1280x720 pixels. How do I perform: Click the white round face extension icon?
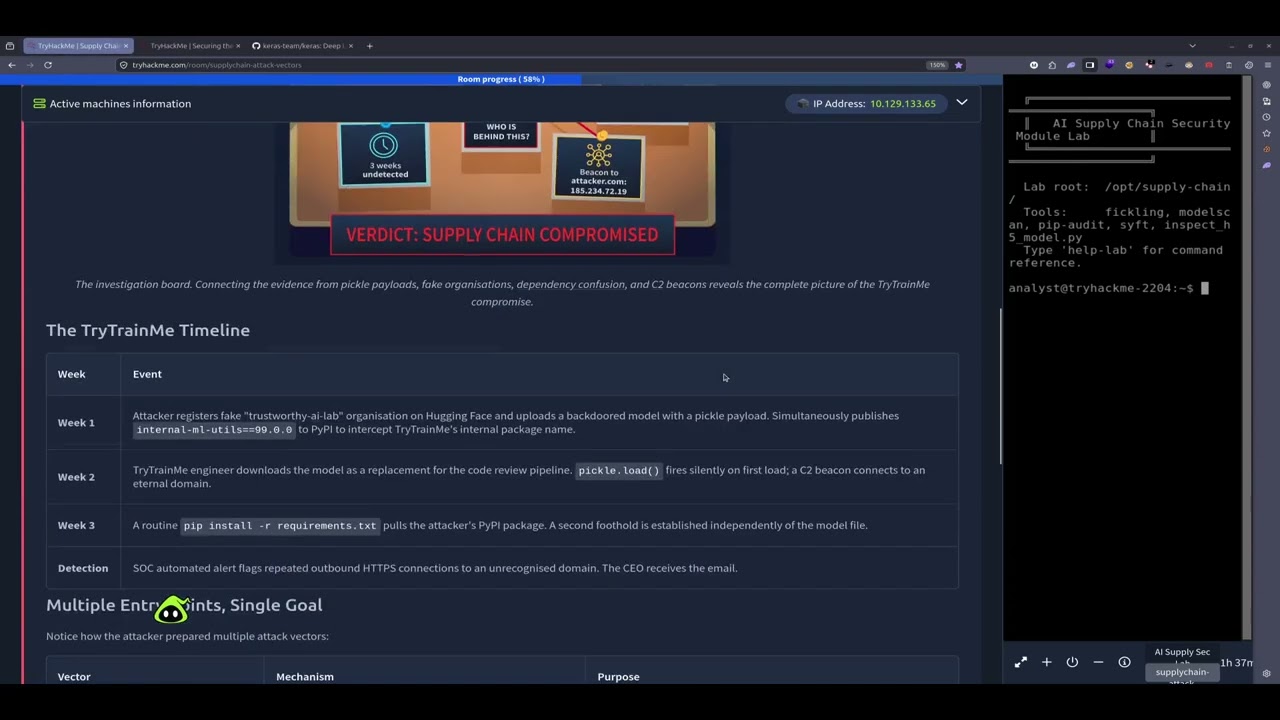coord(1034,65)
